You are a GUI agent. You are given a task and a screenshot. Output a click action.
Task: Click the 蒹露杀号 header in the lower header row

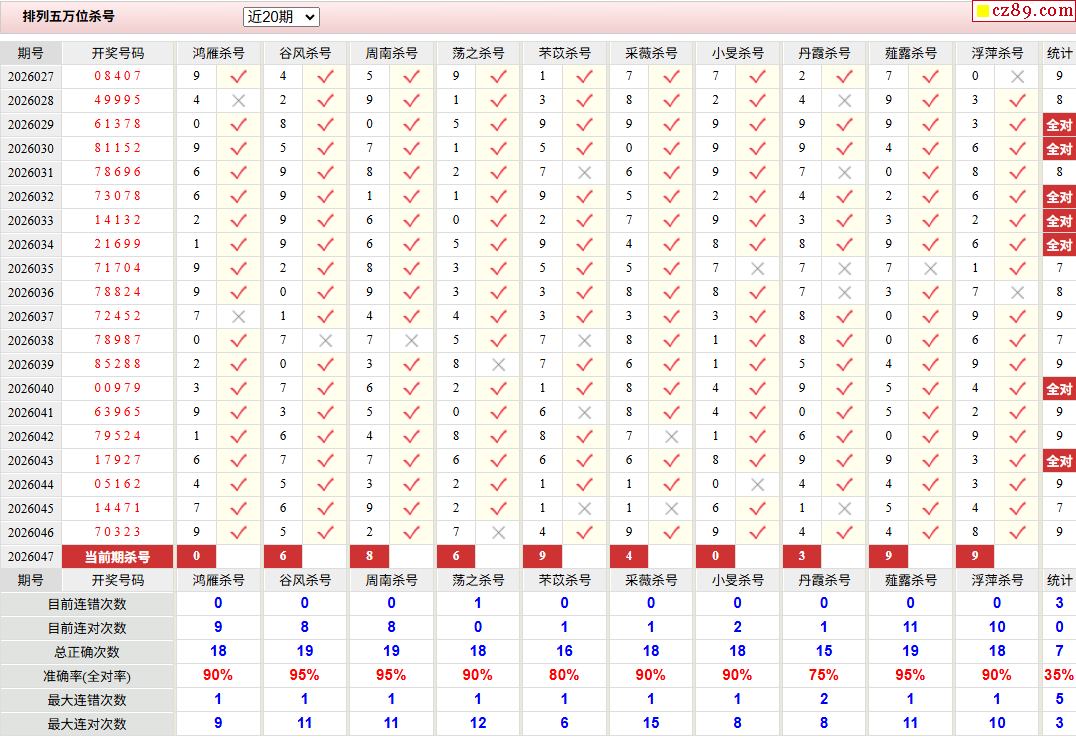[x=910, y=581]
